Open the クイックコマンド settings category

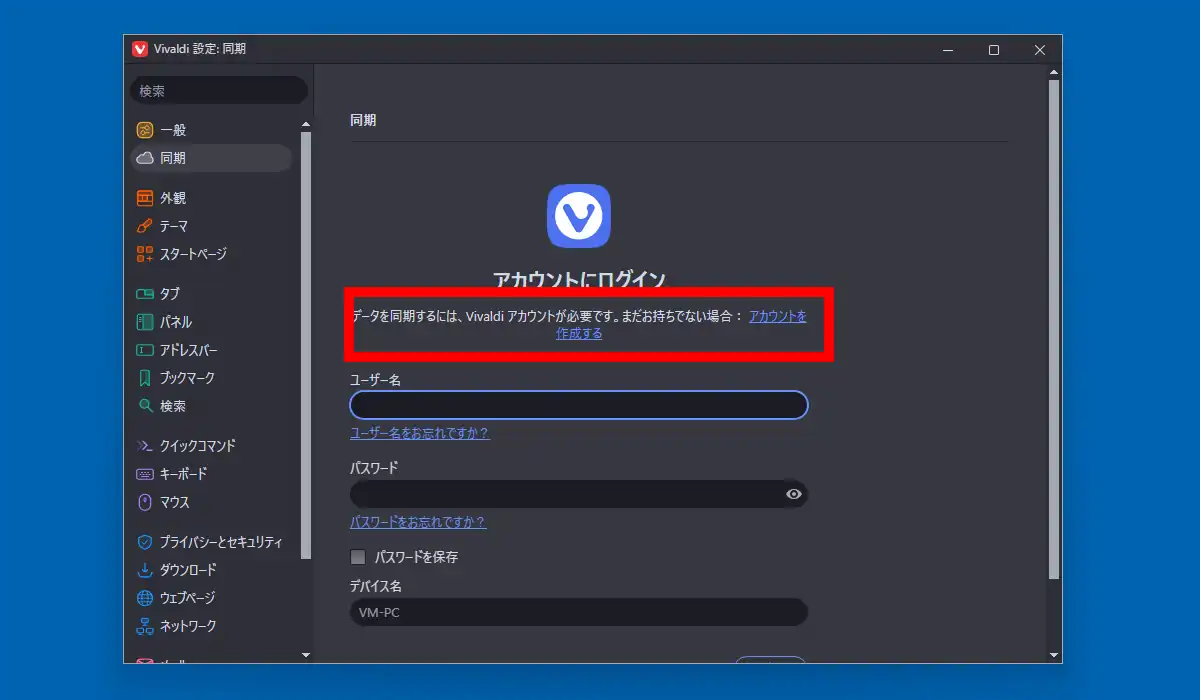211,446
